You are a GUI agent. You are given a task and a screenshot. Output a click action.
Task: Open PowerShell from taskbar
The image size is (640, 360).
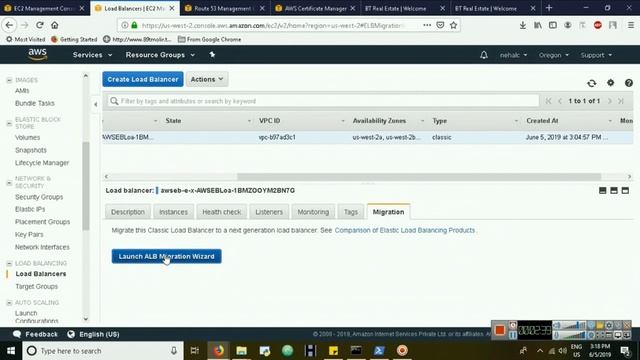point(379,350)
